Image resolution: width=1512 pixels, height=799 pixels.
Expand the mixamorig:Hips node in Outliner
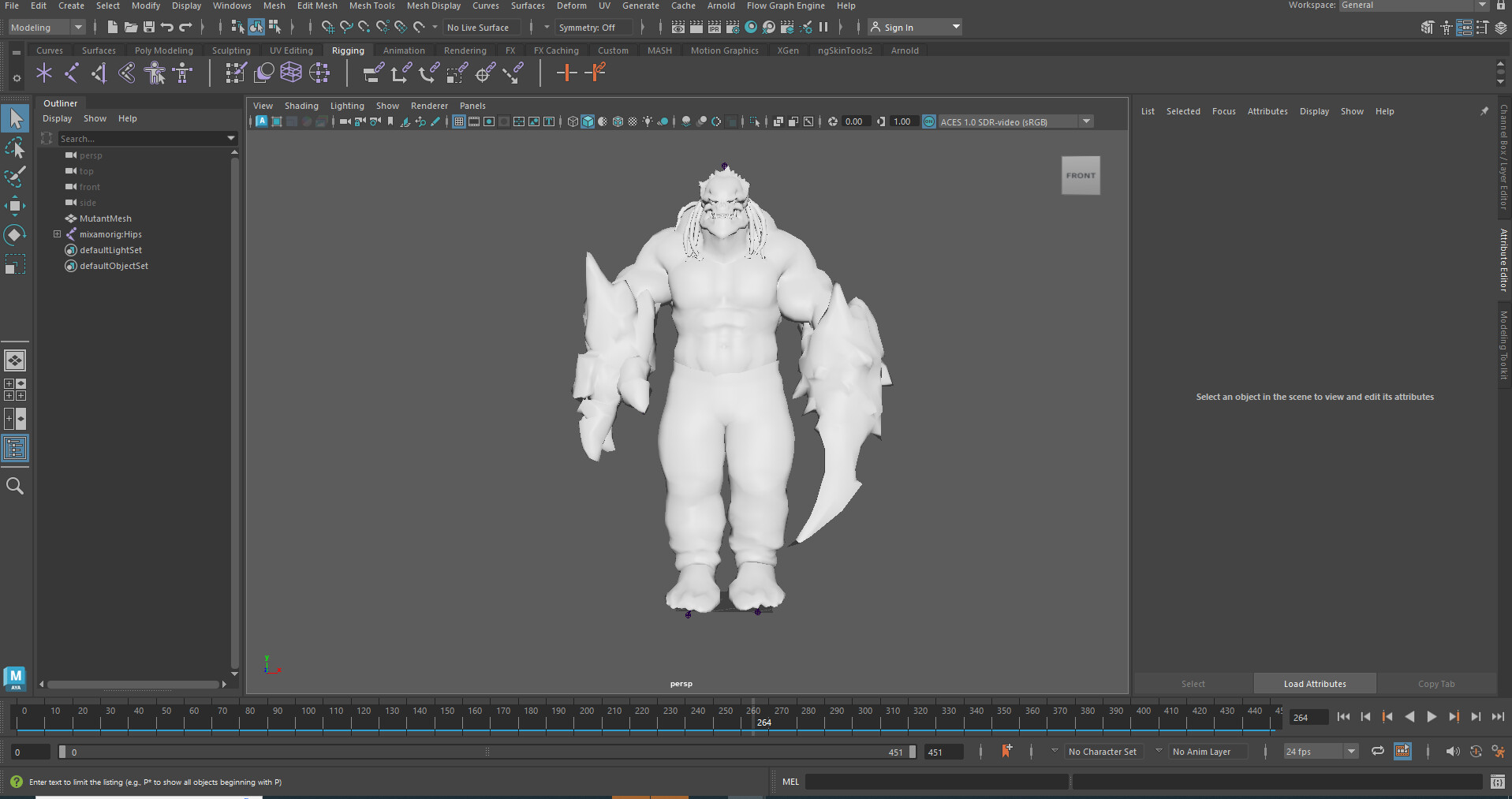pyautogui.click(x=57, y=234)
